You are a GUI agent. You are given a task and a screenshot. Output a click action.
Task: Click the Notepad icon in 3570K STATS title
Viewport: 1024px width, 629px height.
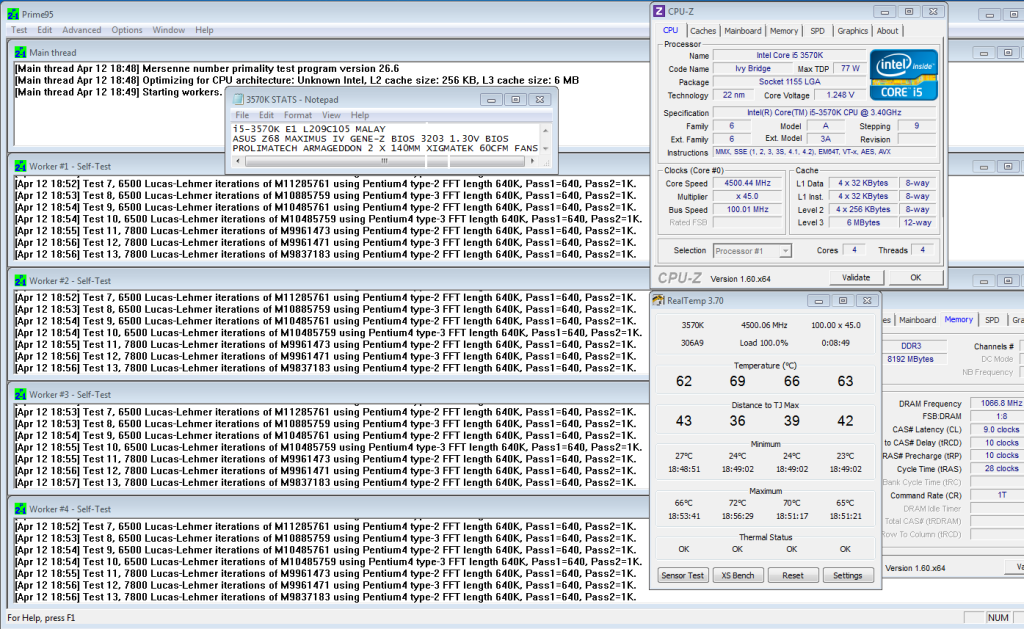point(237,100)
